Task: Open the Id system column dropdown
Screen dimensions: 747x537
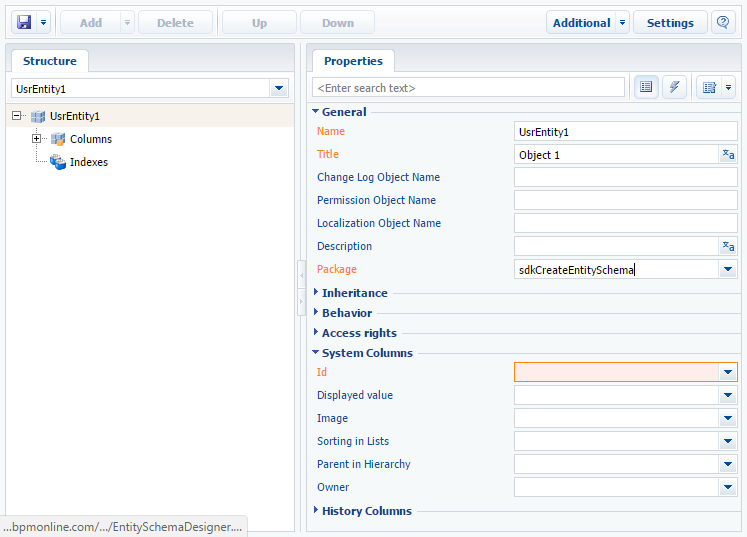Action: click(728, 372)
